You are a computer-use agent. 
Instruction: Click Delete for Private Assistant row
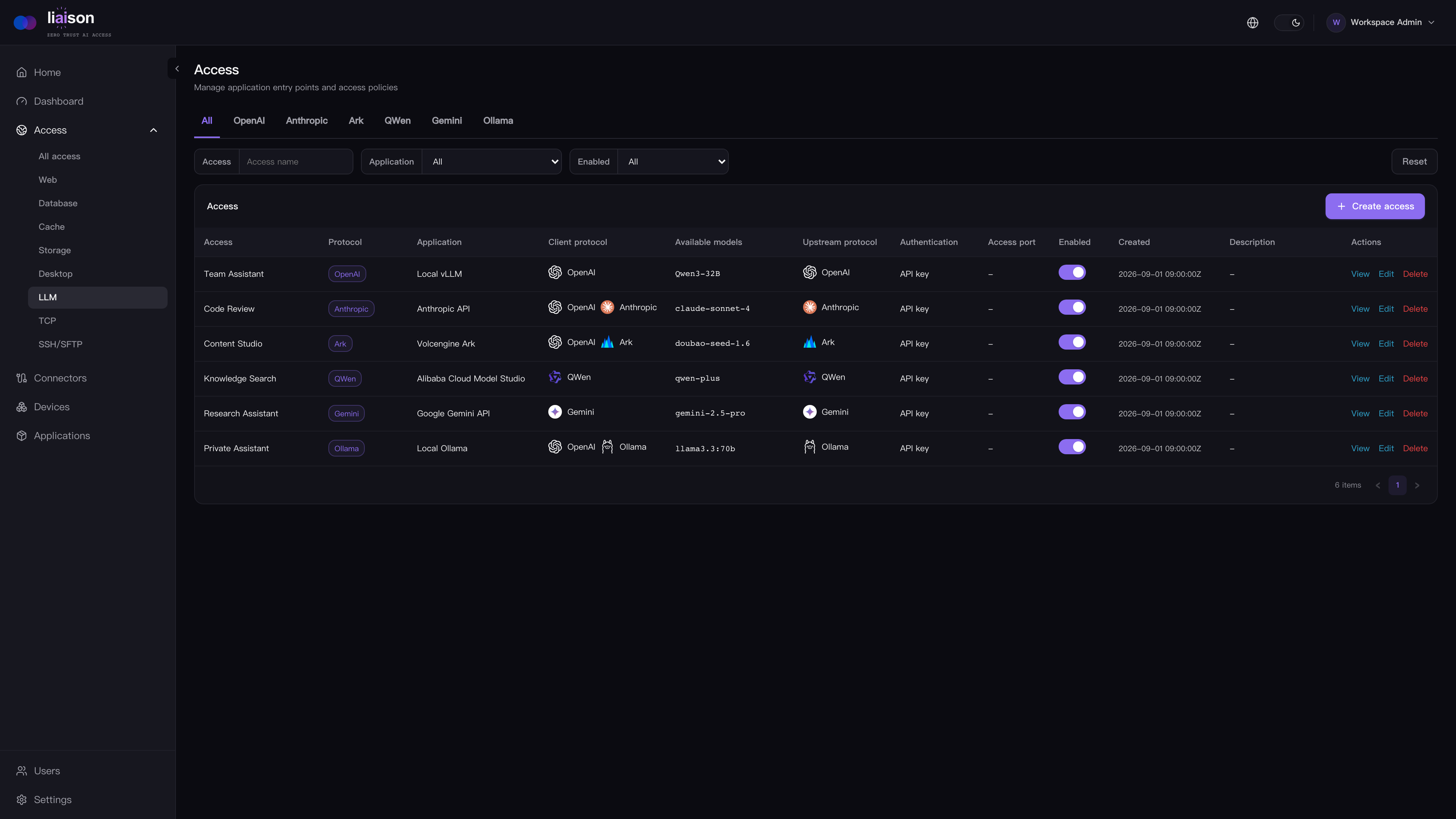click(x=1415, y=448)
